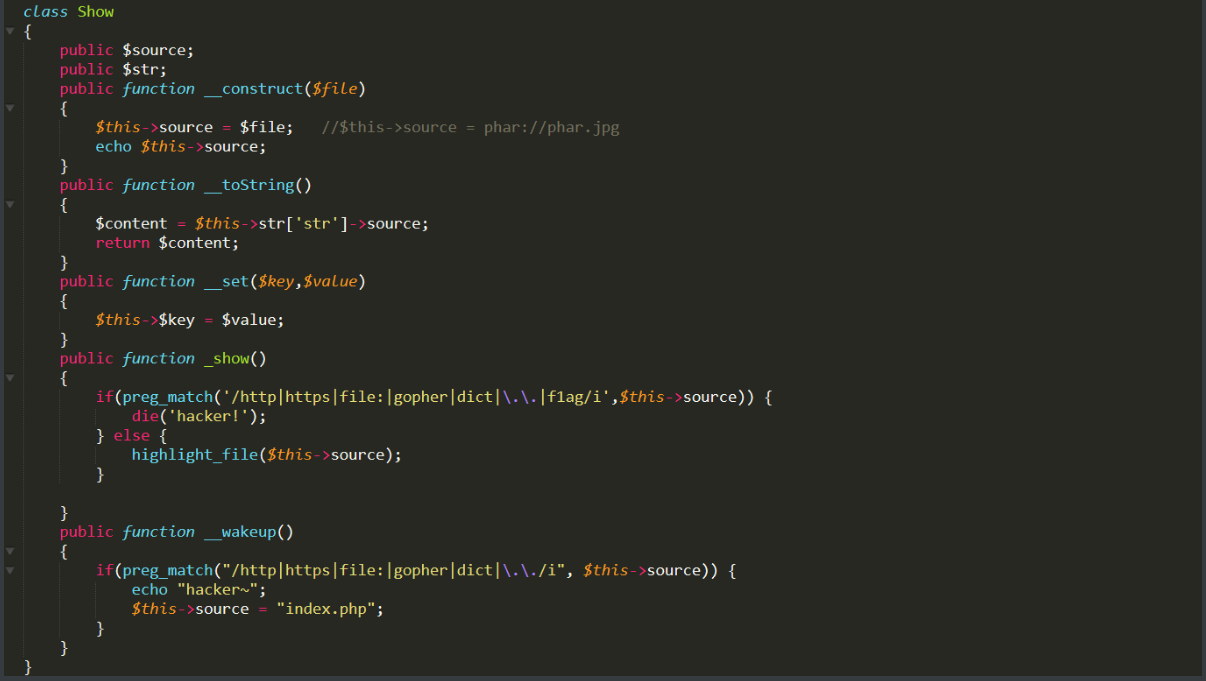Click the '$content' variable assignment
Image resolution: width=1206 pixels, height=681 pixels.
click(131, 223)
